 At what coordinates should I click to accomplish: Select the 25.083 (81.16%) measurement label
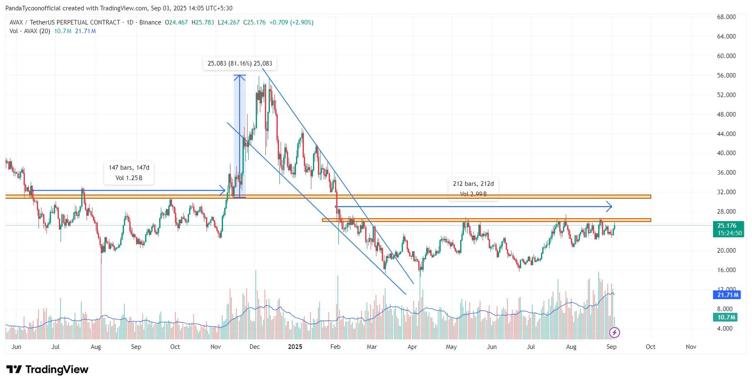[x=240, y=63]
